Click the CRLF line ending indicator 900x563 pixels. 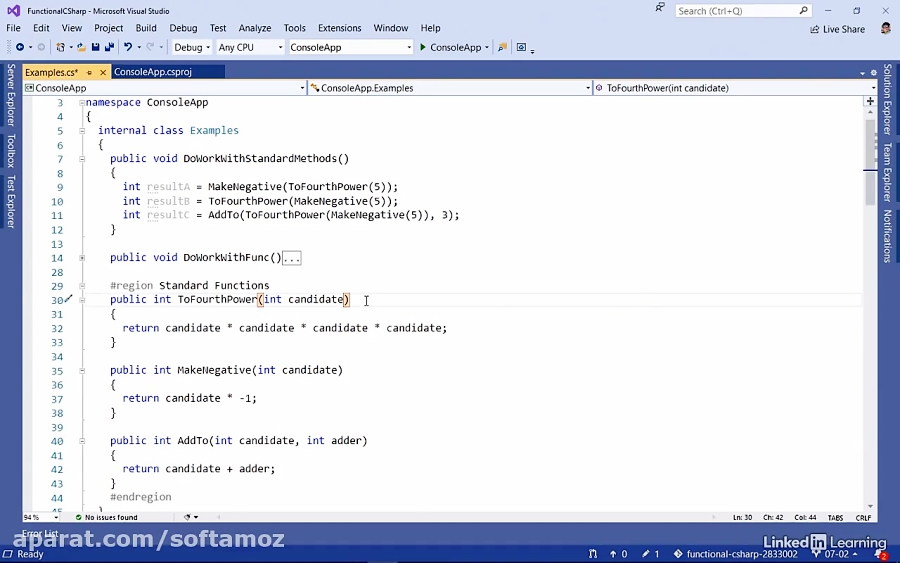point(863,518)
